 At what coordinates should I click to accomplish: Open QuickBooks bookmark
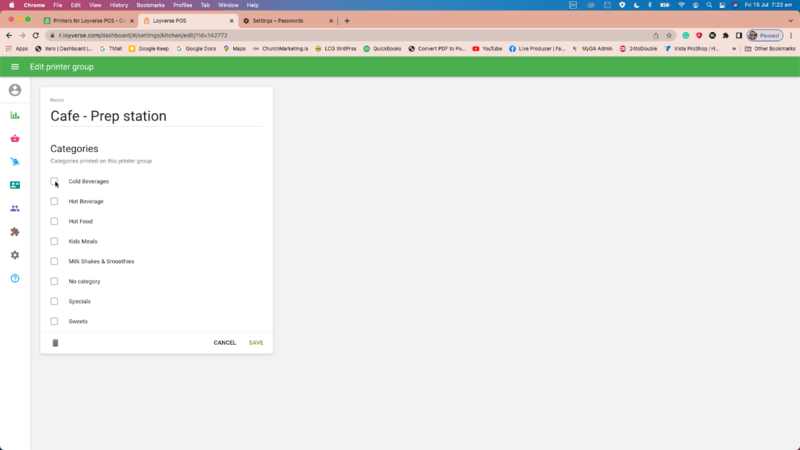(x=382, y=48)
